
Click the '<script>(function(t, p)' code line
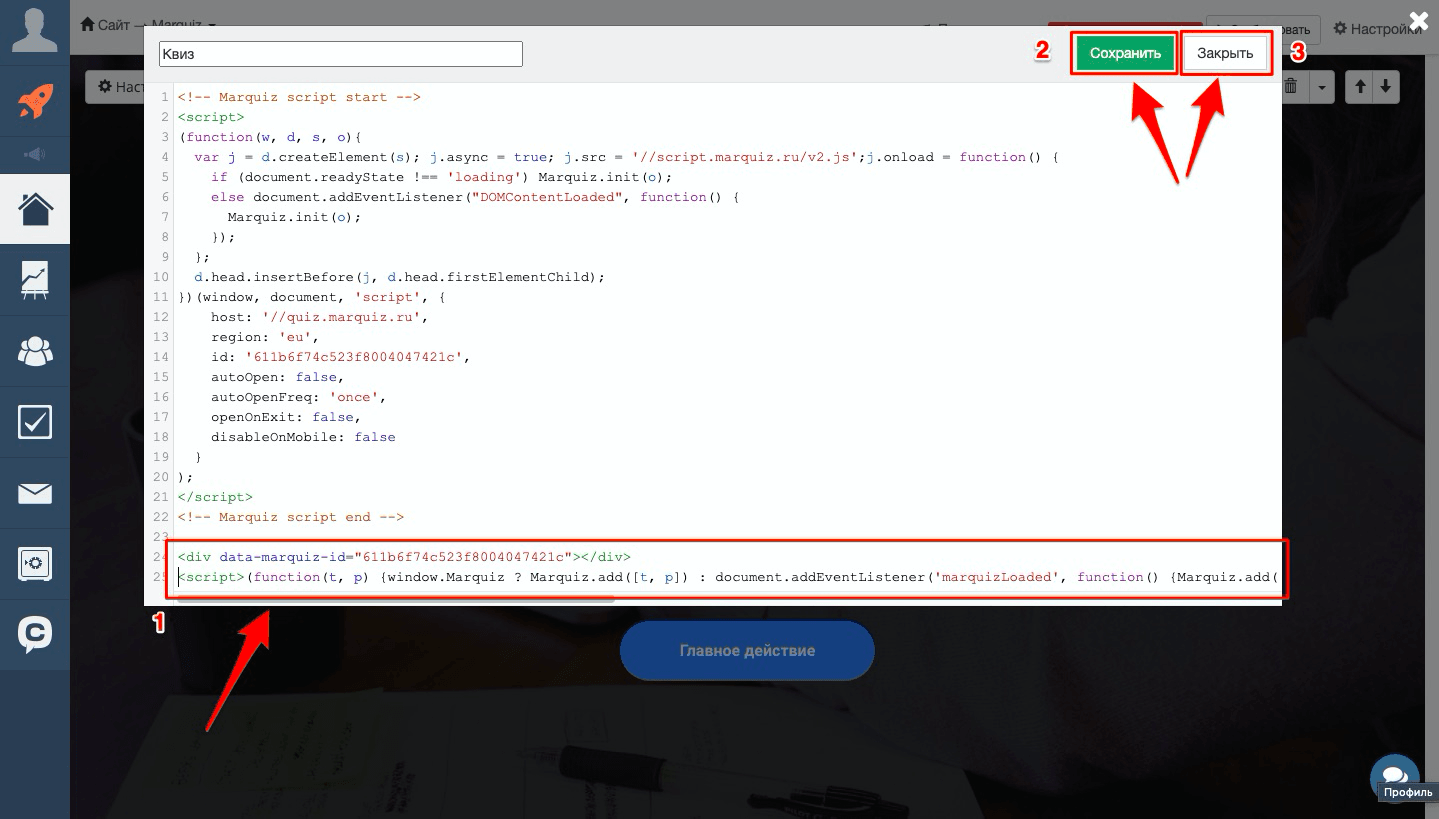[728, 577]
